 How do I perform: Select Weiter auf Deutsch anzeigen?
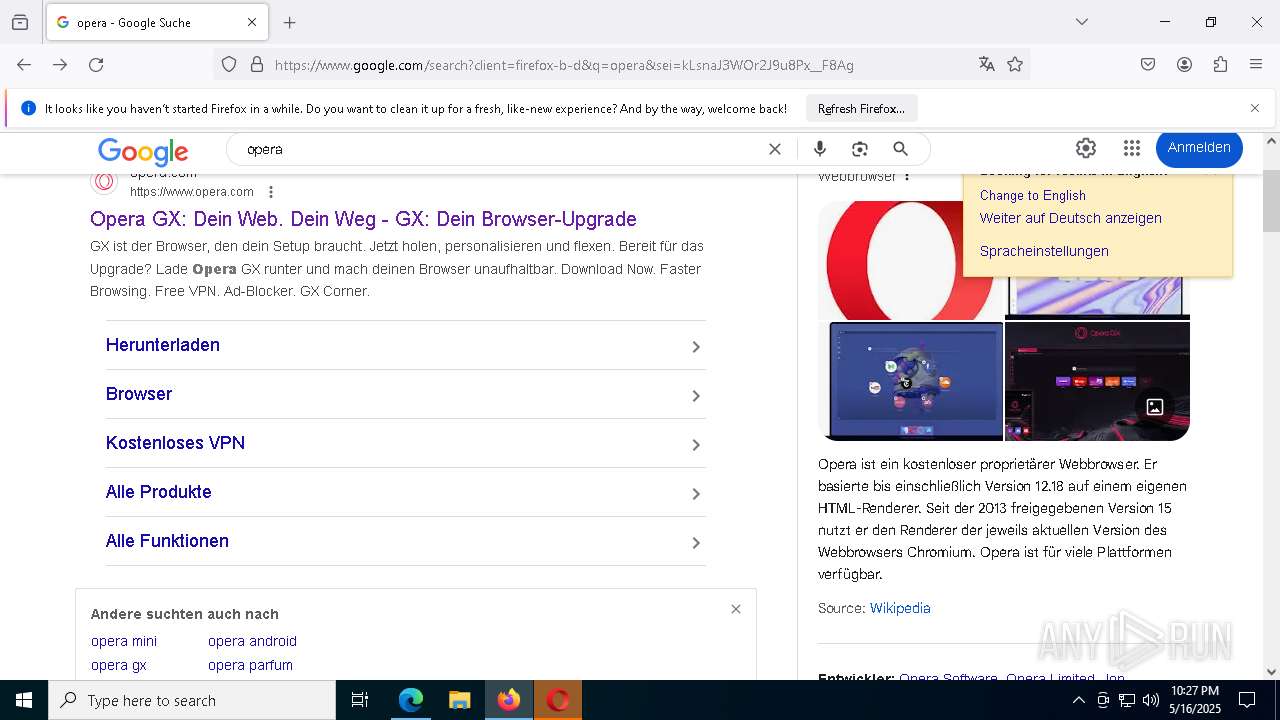[x=1070, y=218]
